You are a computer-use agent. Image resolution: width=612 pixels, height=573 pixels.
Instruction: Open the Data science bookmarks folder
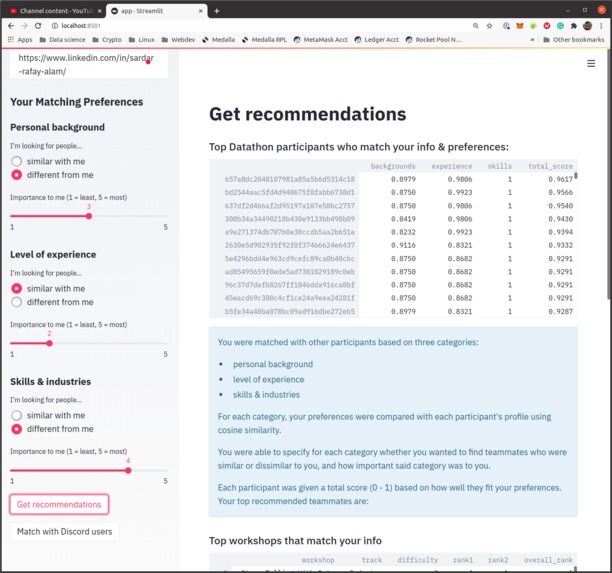tap(62, 39)
